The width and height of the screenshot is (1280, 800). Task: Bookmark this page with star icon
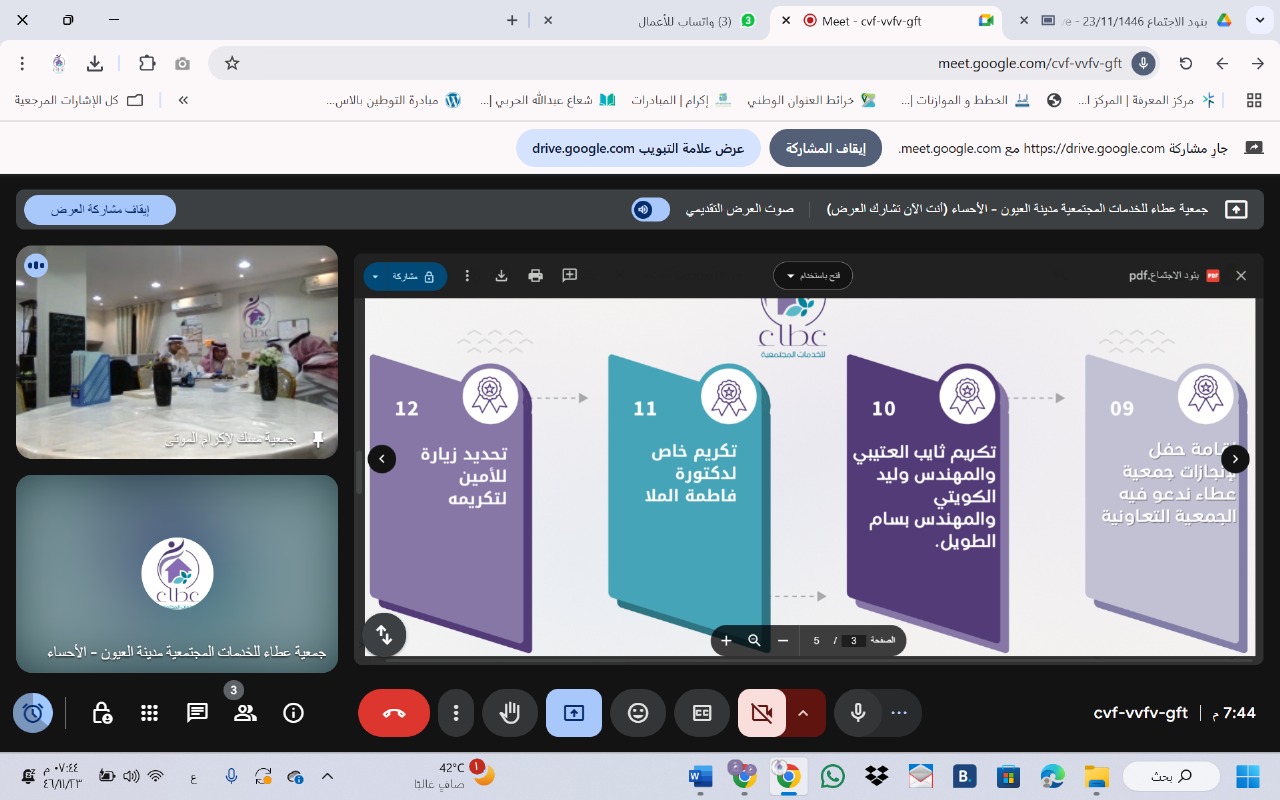point(232,63)
